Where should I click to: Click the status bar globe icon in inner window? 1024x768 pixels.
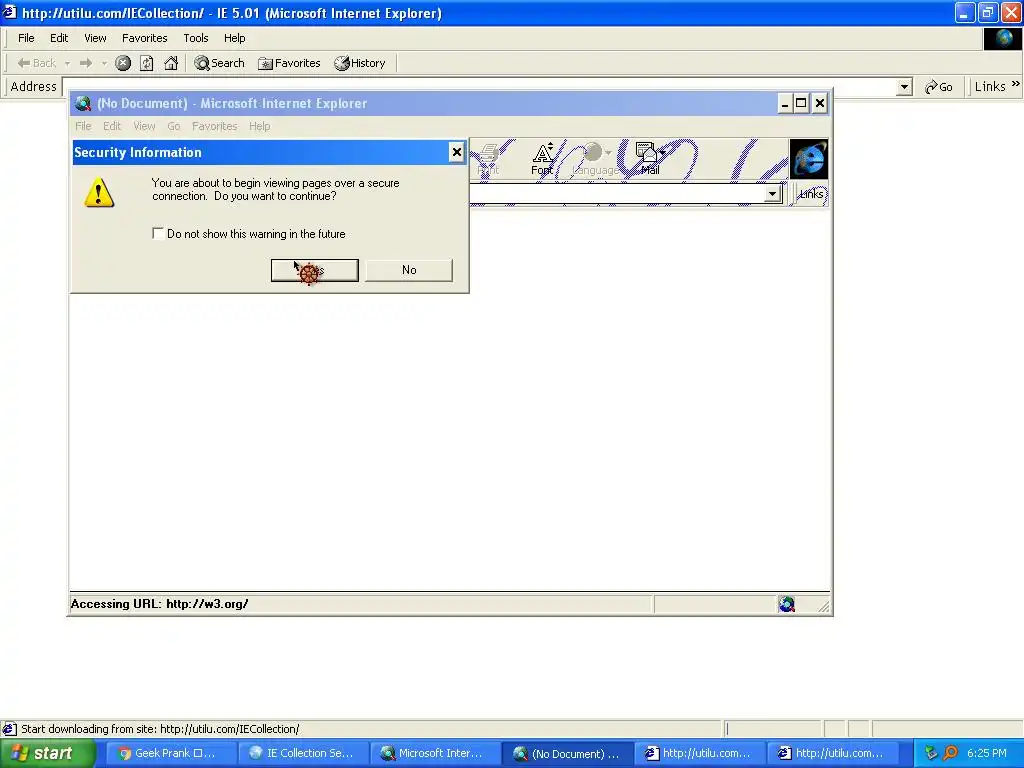787,604
